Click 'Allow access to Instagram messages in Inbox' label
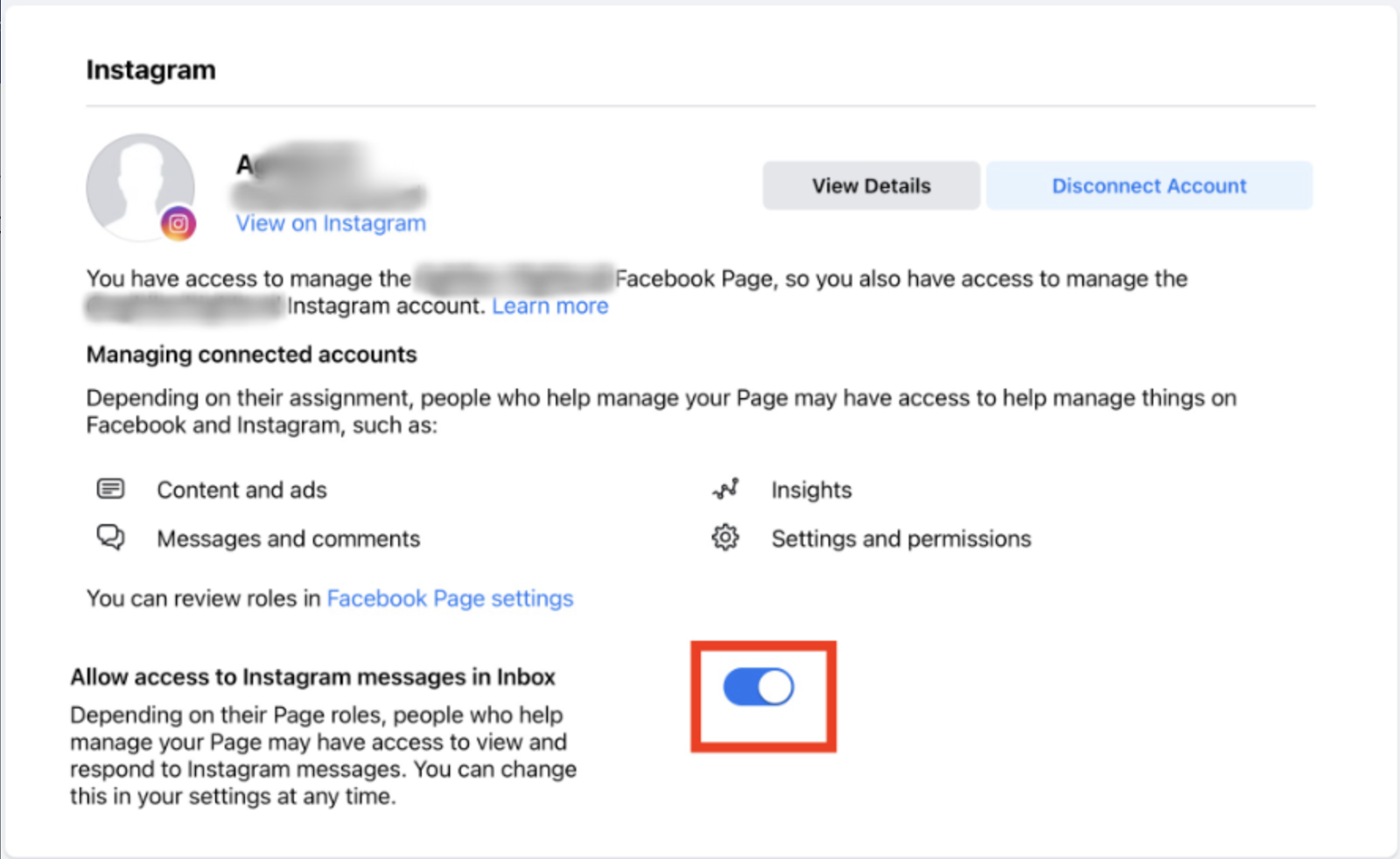Screen dimensions: 1400x859 [x=313, y=677]
